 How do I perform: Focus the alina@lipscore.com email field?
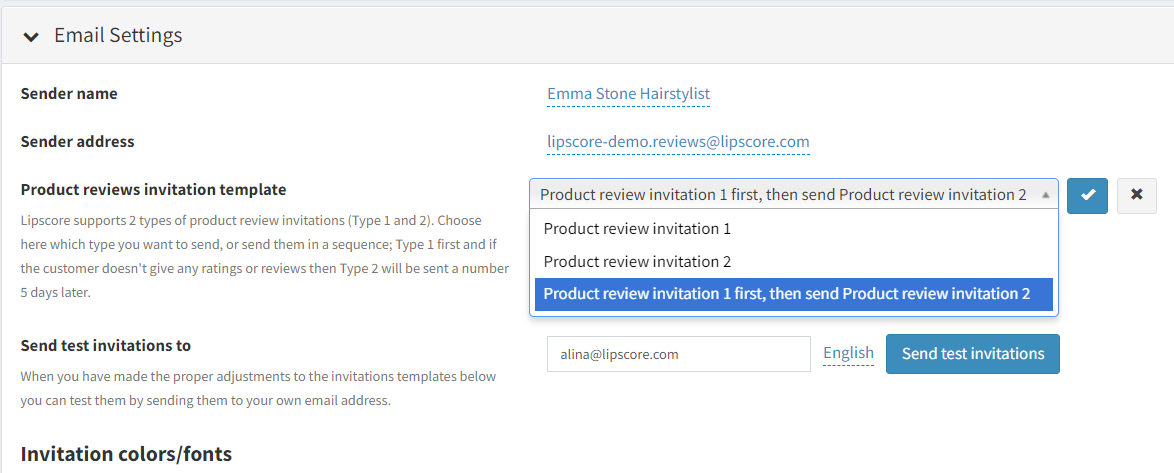678,354
